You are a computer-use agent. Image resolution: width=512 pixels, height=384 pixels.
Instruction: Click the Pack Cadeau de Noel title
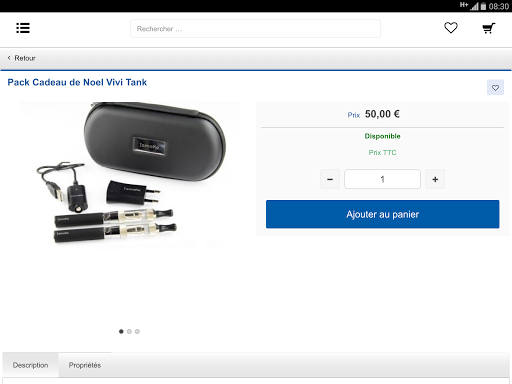pyautogui.click(x=77, y=82)
